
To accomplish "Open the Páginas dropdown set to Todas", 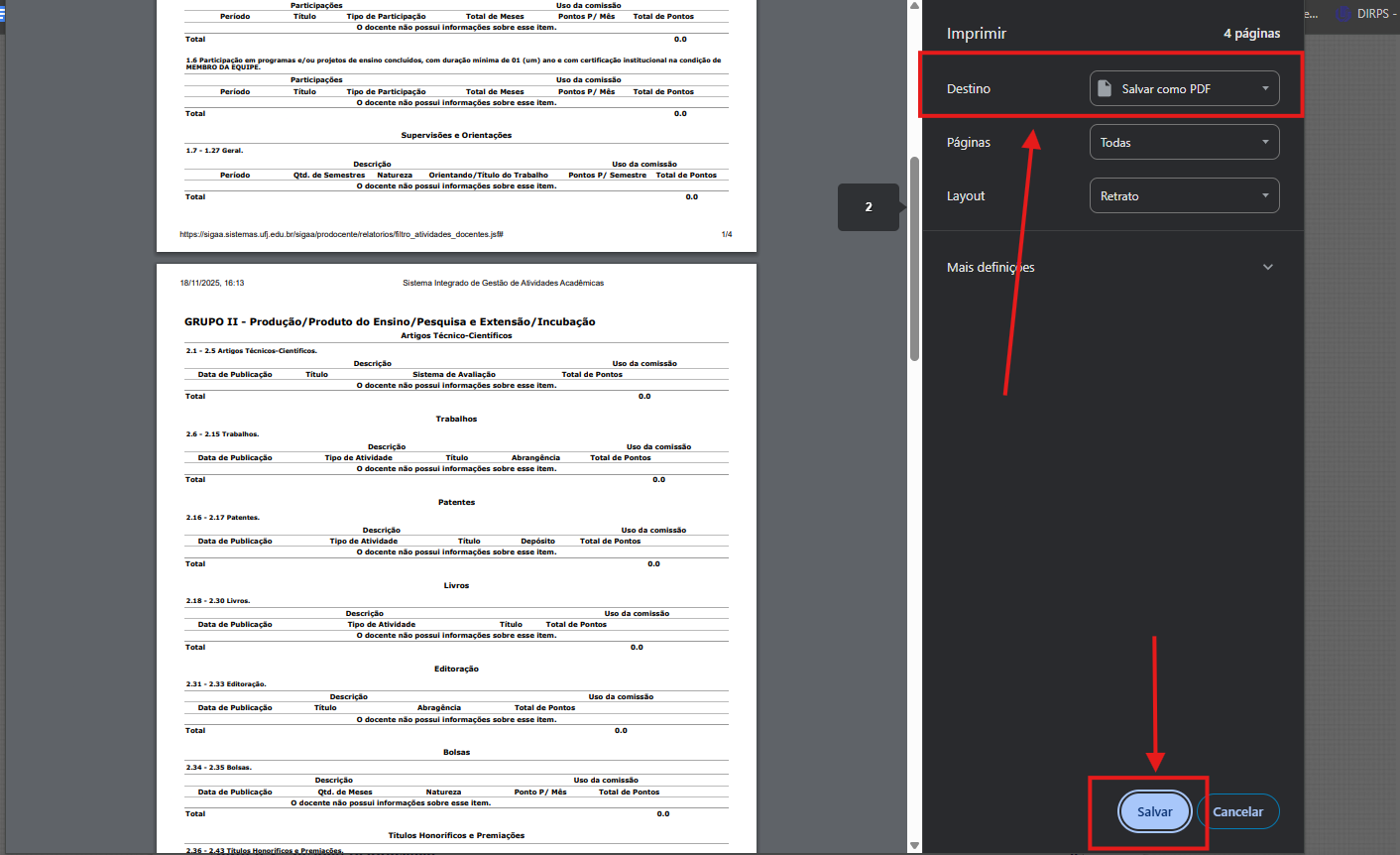I will point(1184,142).
